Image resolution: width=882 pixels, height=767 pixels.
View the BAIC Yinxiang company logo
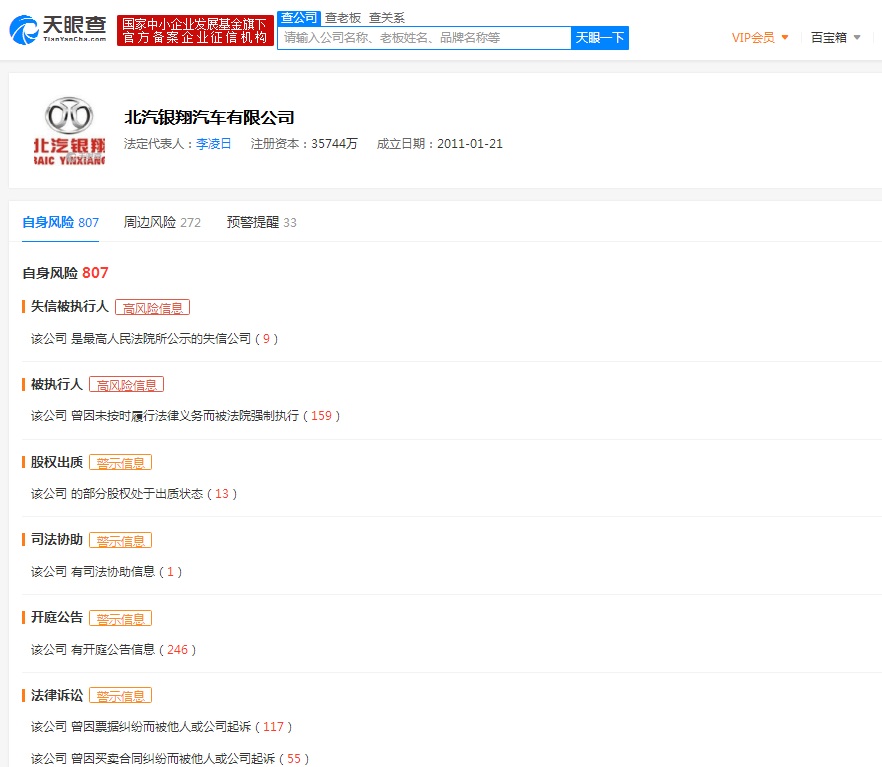(70, 132)
